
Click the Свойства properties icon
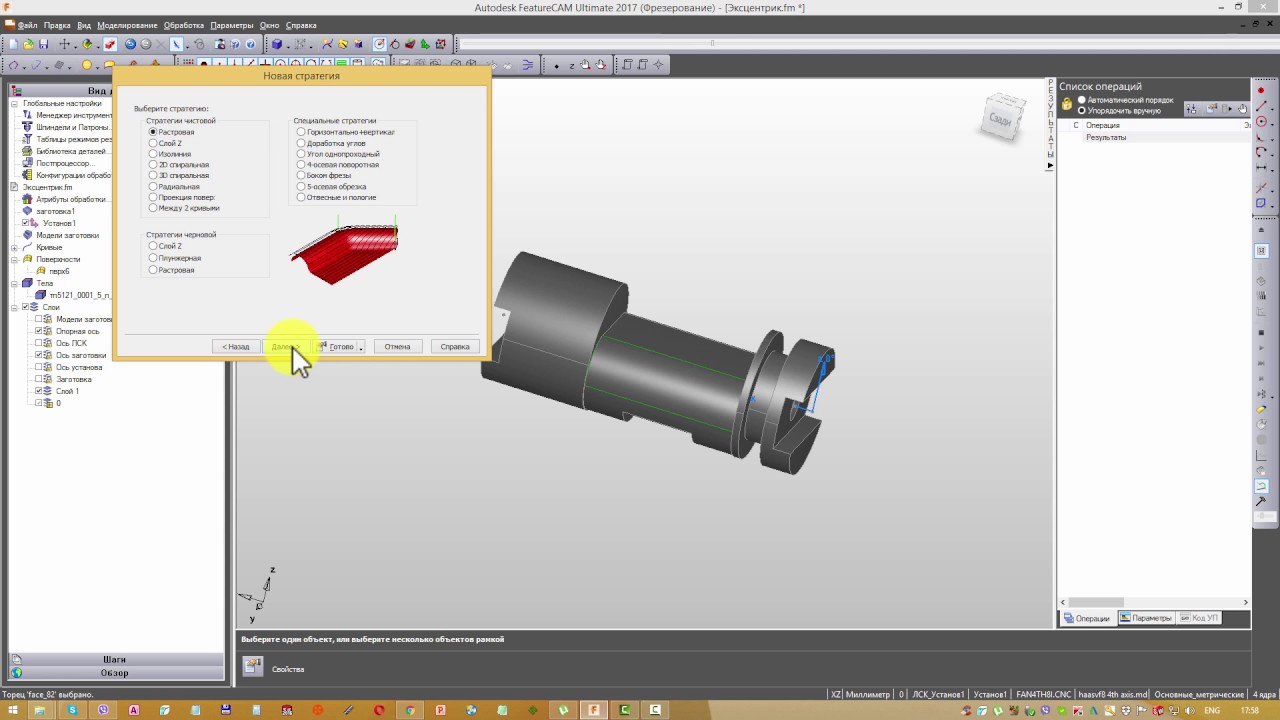tap(253, 667)
